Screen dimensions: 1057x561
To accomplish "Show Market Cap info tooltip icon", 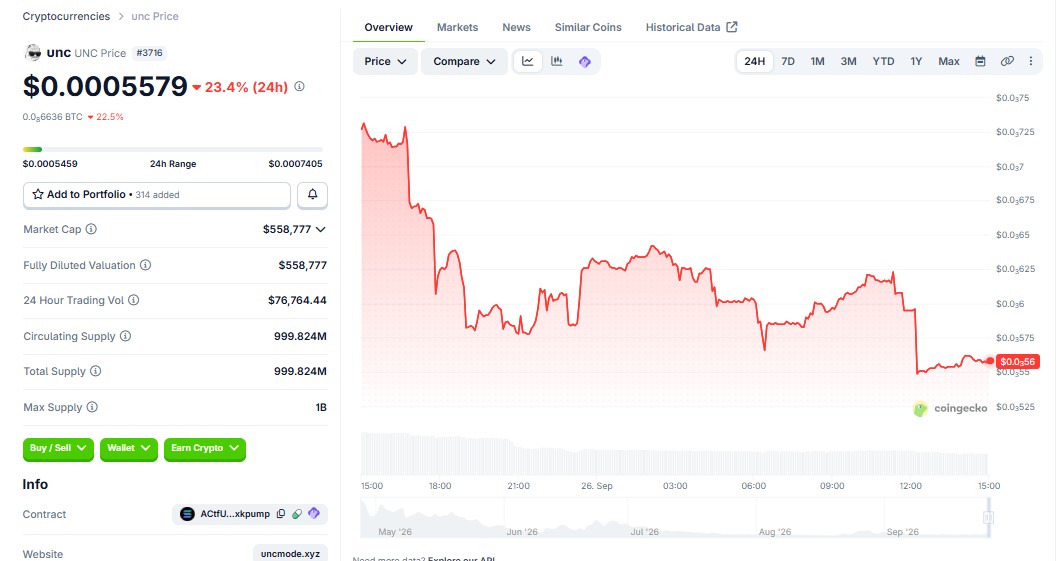I will coord(91,229).
